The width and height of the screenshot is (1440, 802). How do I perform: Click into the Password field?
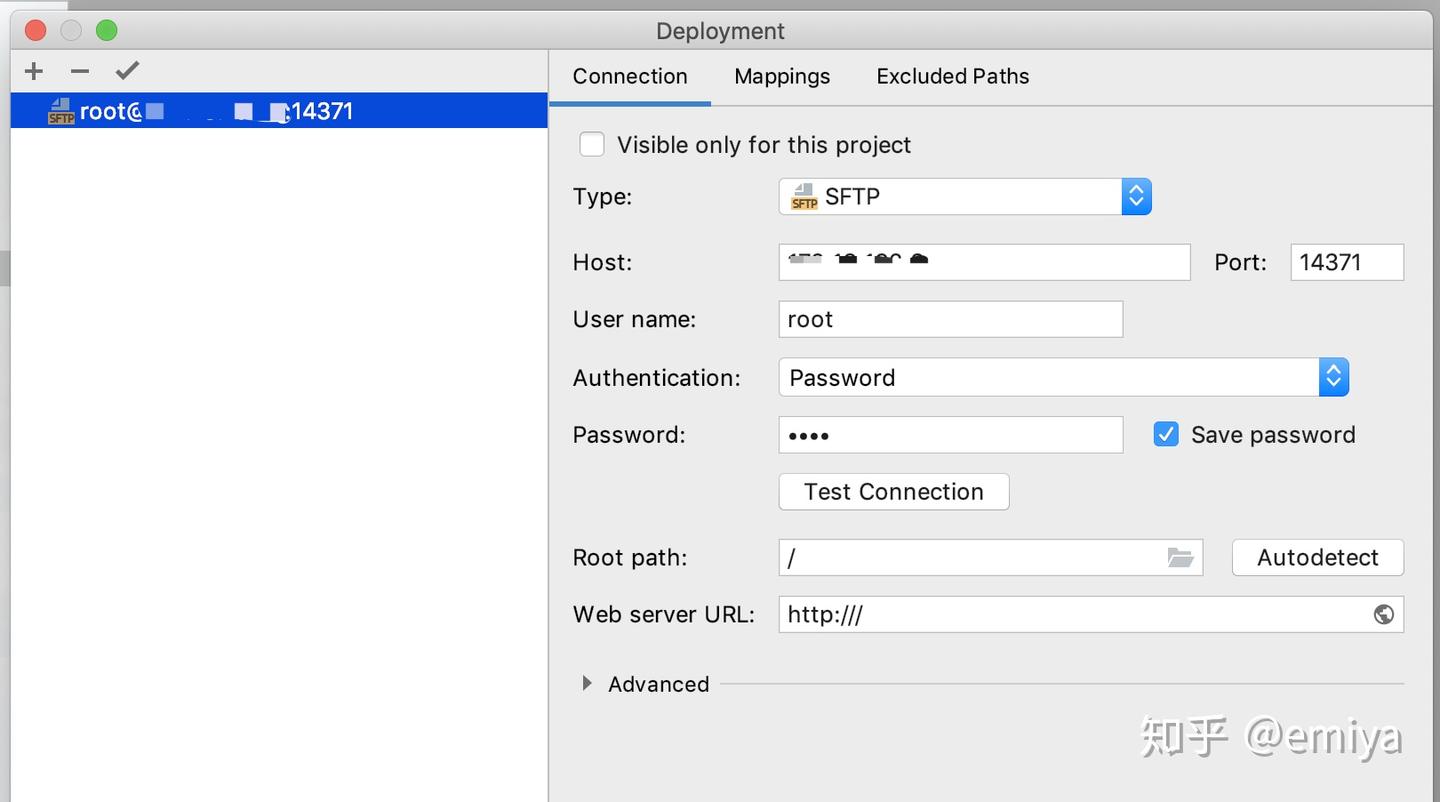950,435
